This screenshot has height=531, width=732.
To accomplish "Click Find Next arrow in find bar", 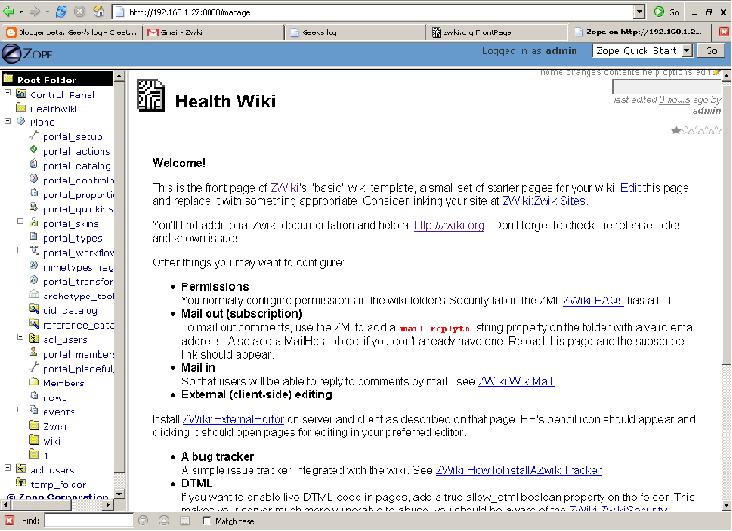I will (143, 520).
